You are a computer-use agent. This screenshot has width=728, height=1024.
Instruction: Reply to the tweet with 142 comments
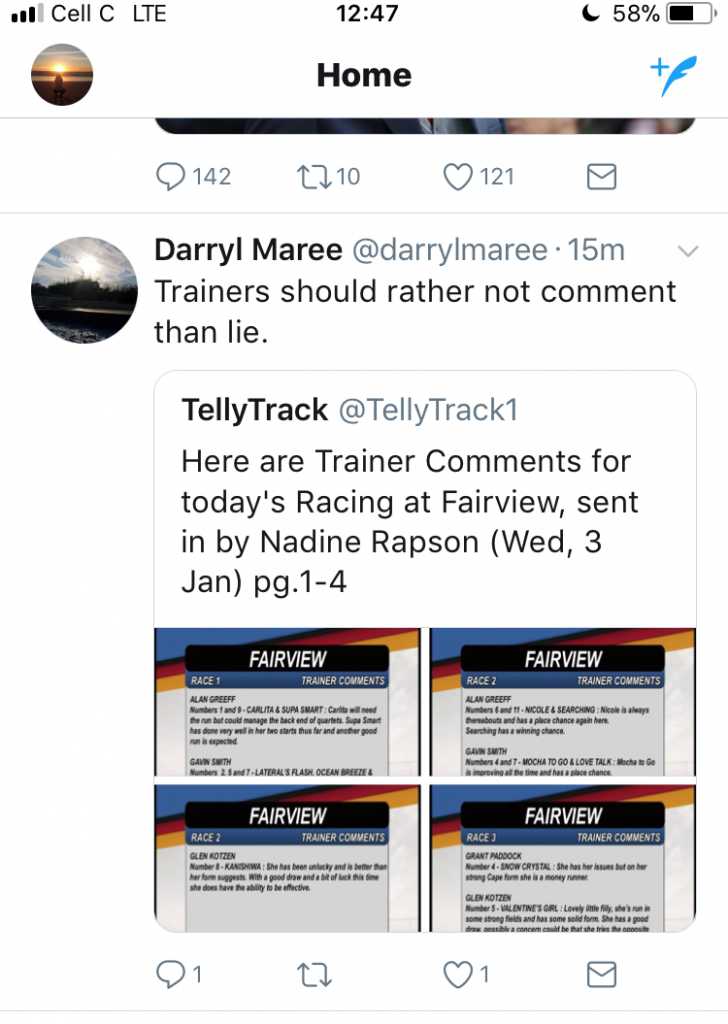[x=170, y=176]
